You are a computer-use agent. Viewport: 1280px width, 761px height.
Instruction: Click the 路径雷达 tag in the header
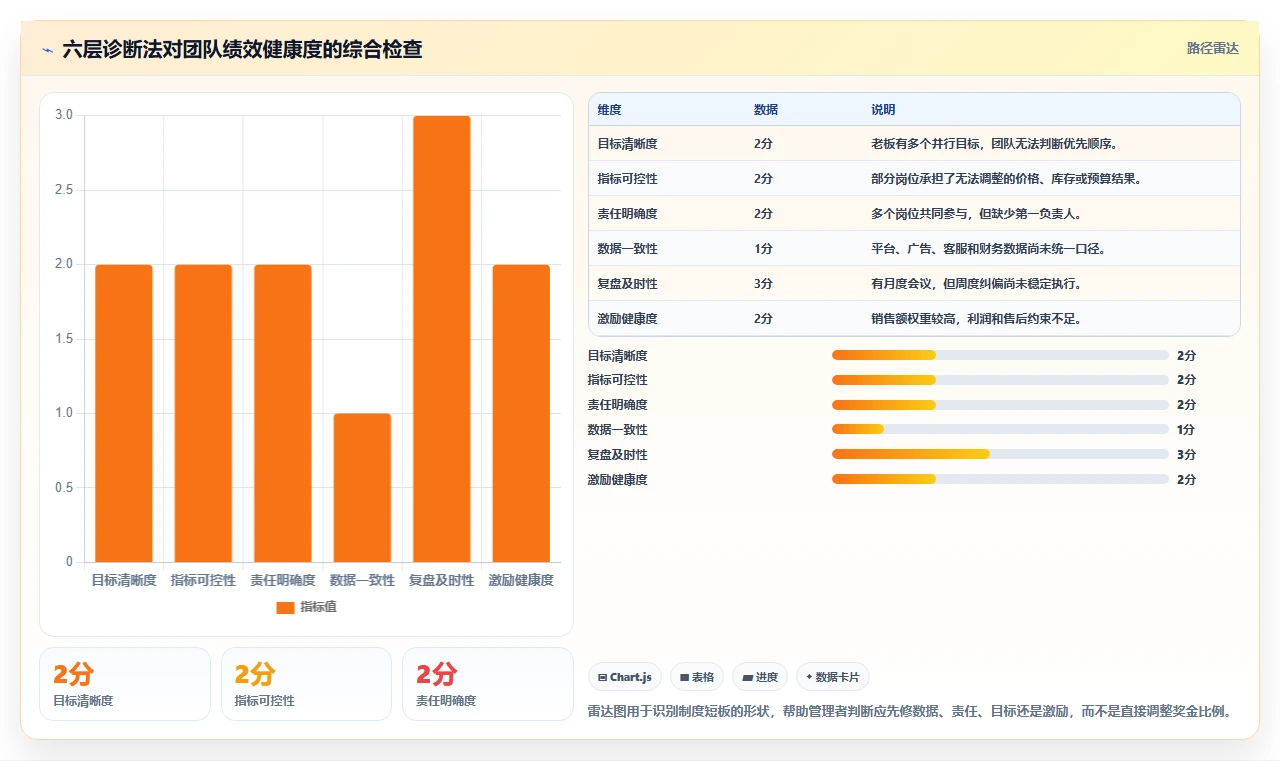(x=1212, y=49)
